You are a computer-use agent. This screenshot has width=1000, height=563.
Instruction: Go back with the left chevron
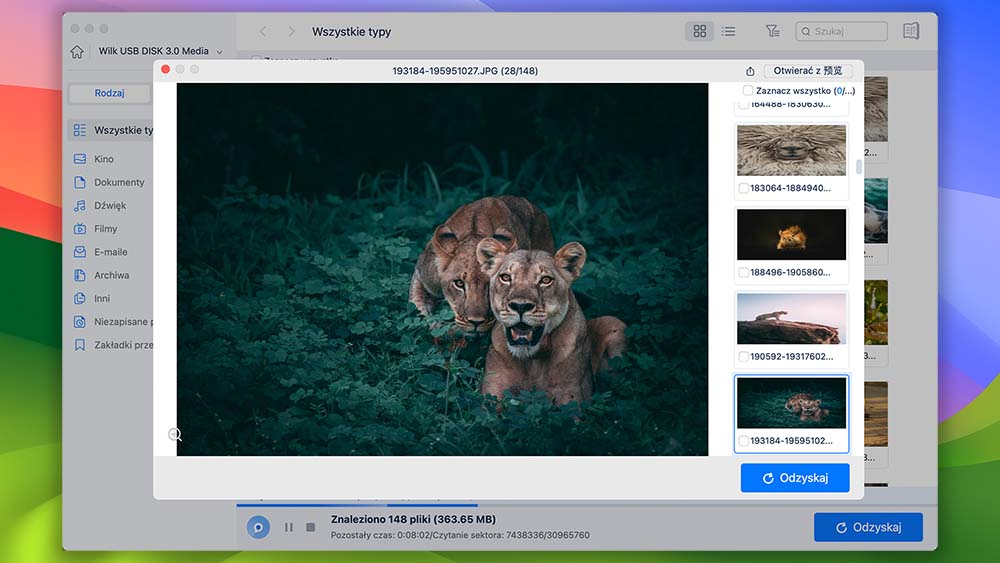[263, 31]
